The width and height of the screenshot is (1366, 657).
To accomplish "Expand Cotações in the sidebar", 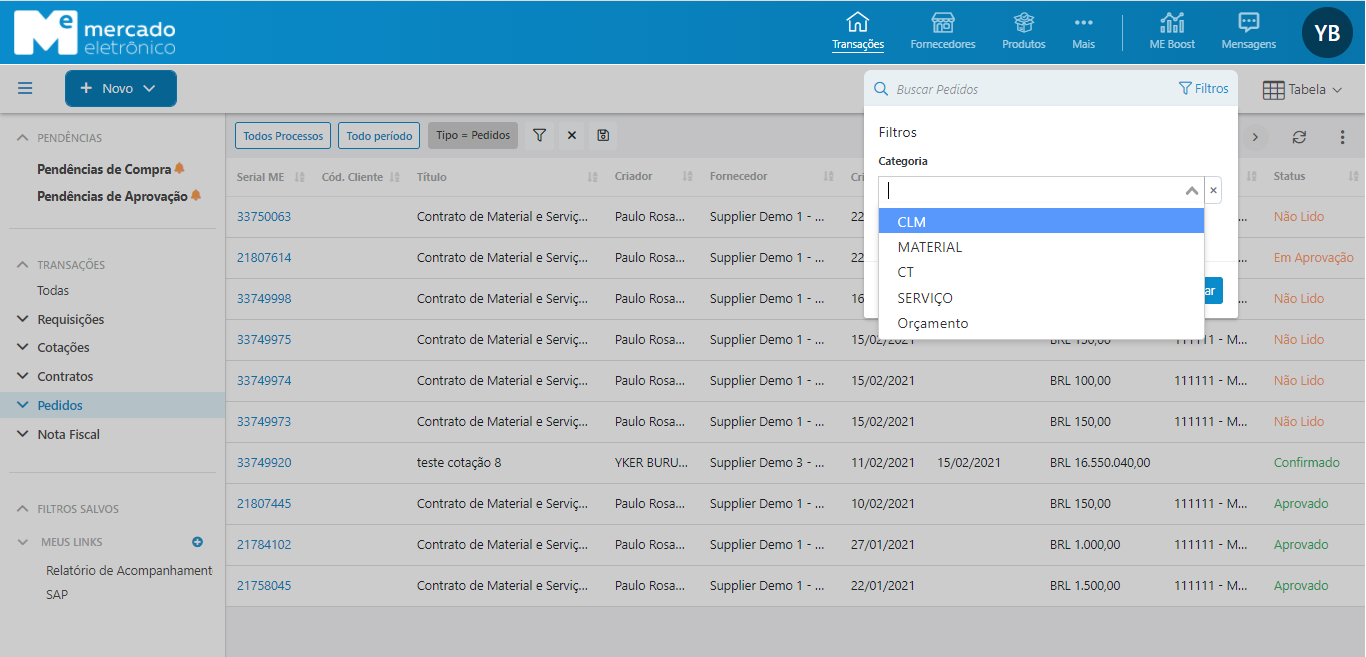I will pyautogui.click(x=23, y=348).
